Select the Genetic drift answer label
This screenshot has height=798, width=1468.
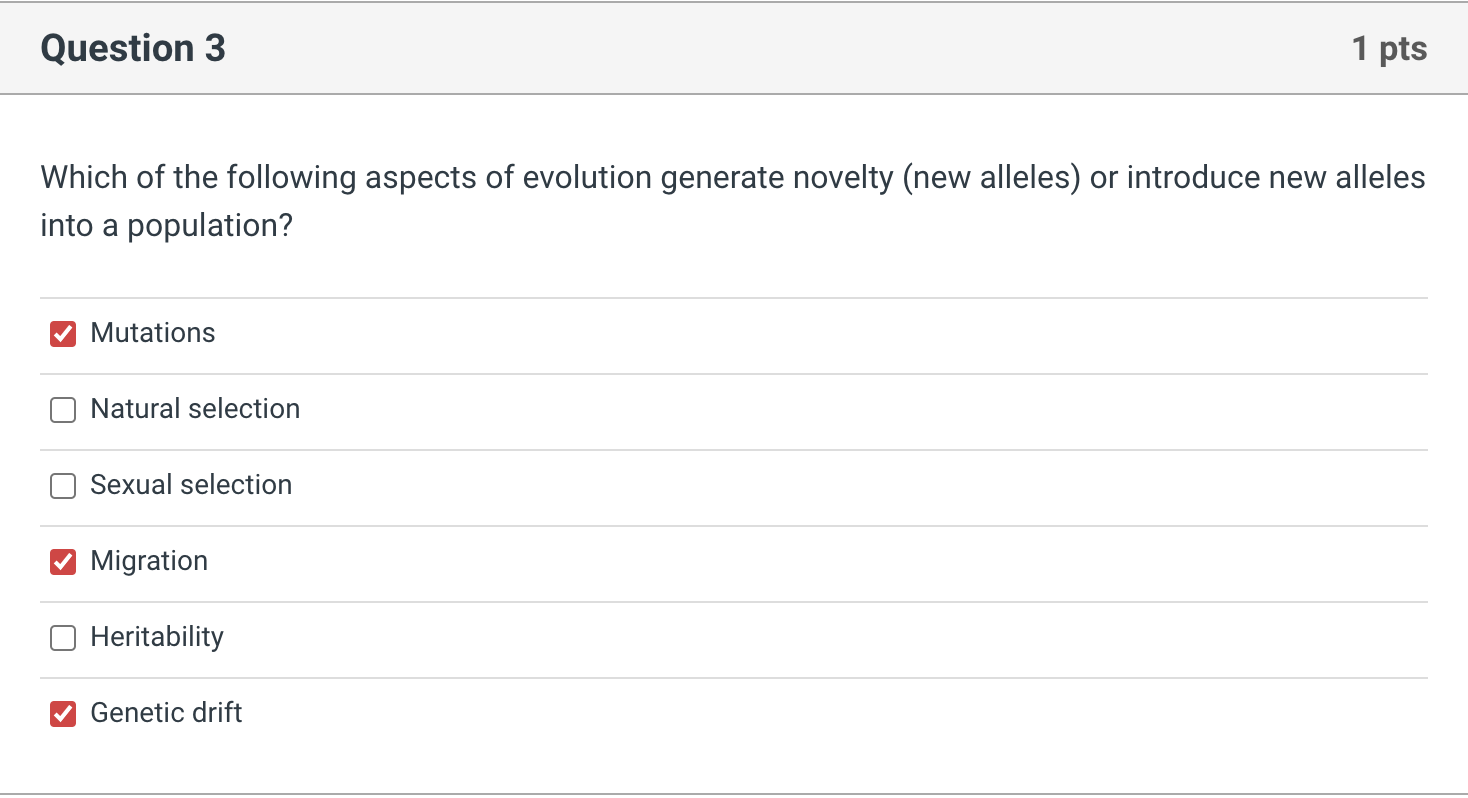coord(166,713)
